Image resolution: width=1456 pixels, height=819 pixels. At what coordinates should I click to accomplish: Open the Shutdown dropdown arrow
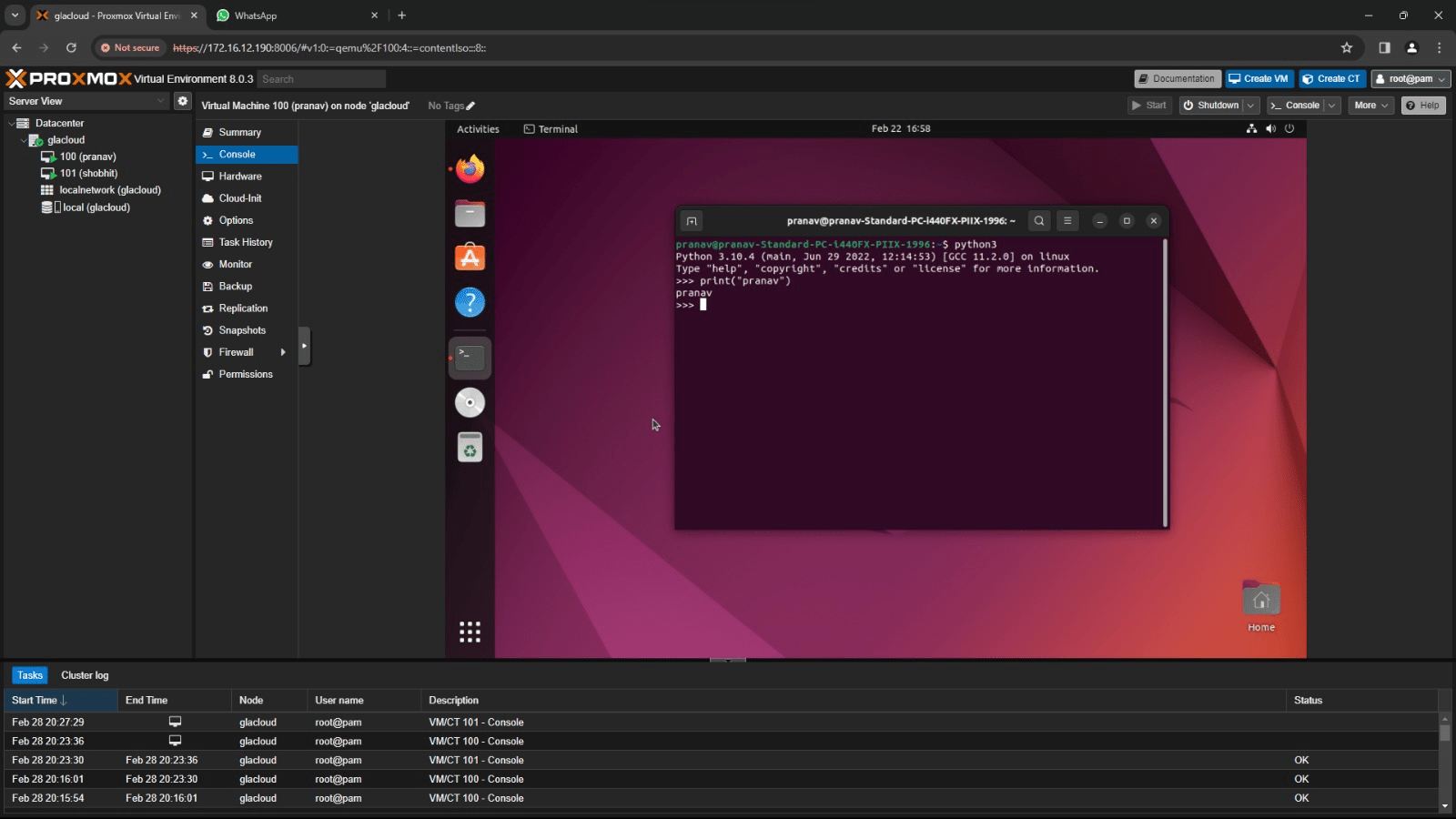1250,106
